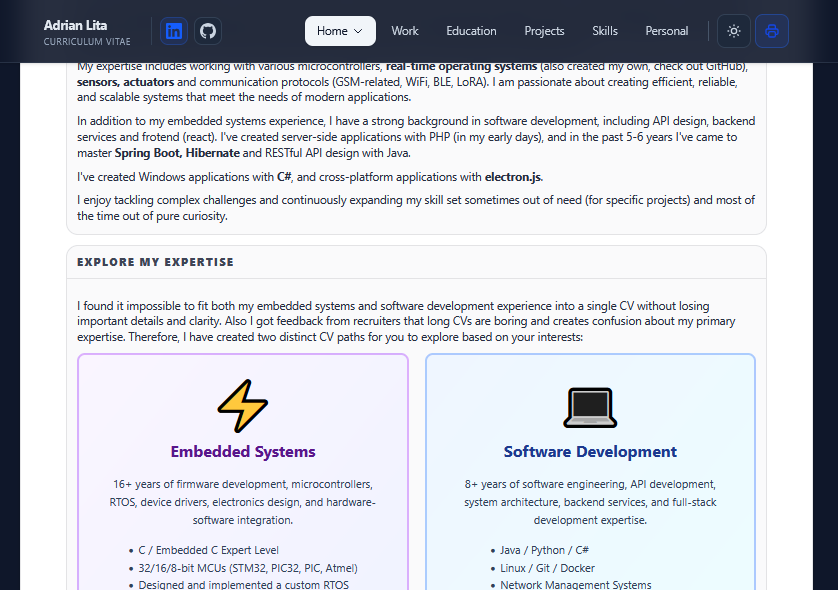Click the print CV printer icon

[772, 31]
